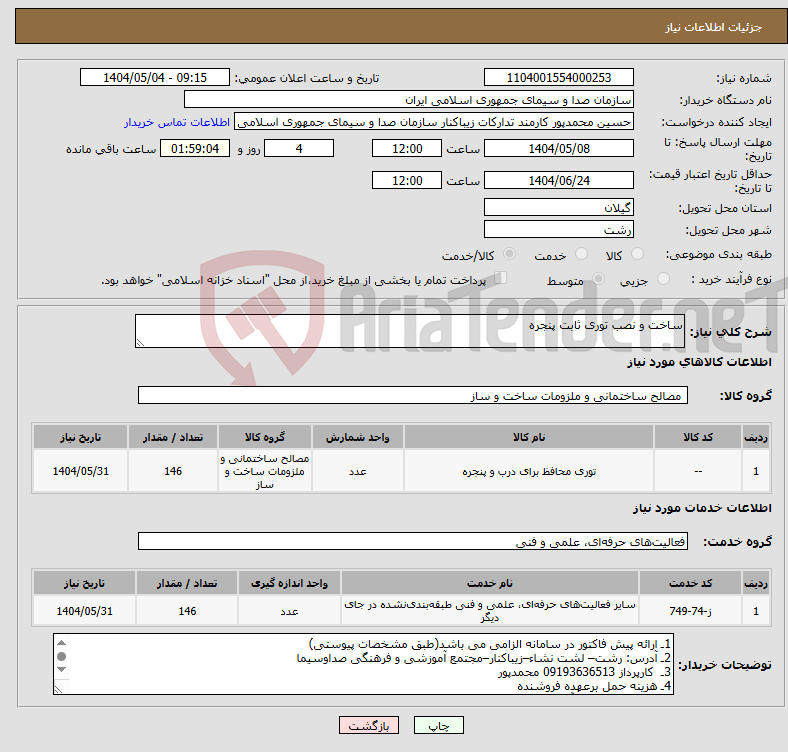This screenshot has height=752, width=788.
Task: Click the remaining days field showing 4
Action: coord(299,148)
